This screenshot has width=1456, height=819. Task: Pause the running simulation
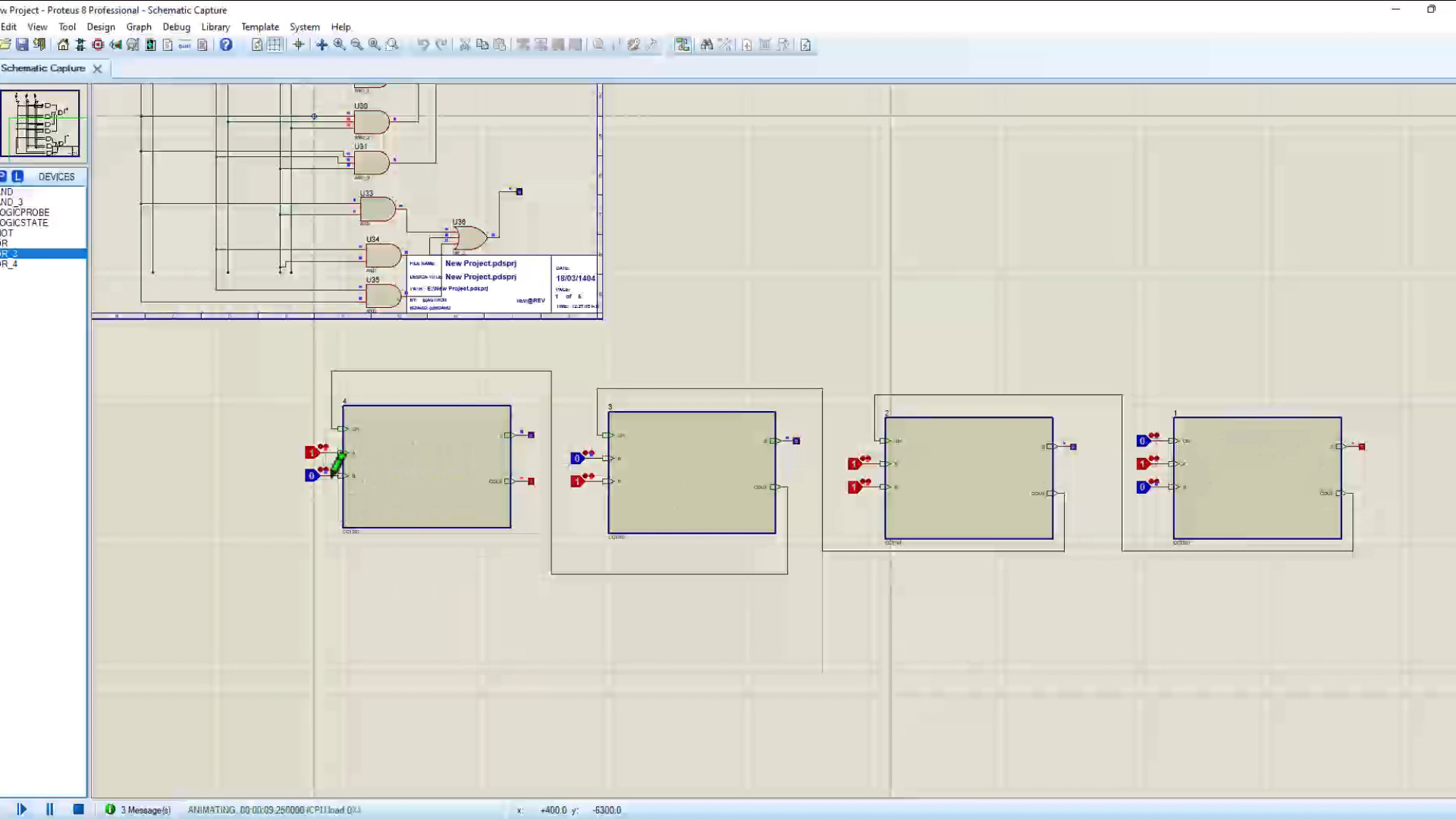[x=50, y=809]
